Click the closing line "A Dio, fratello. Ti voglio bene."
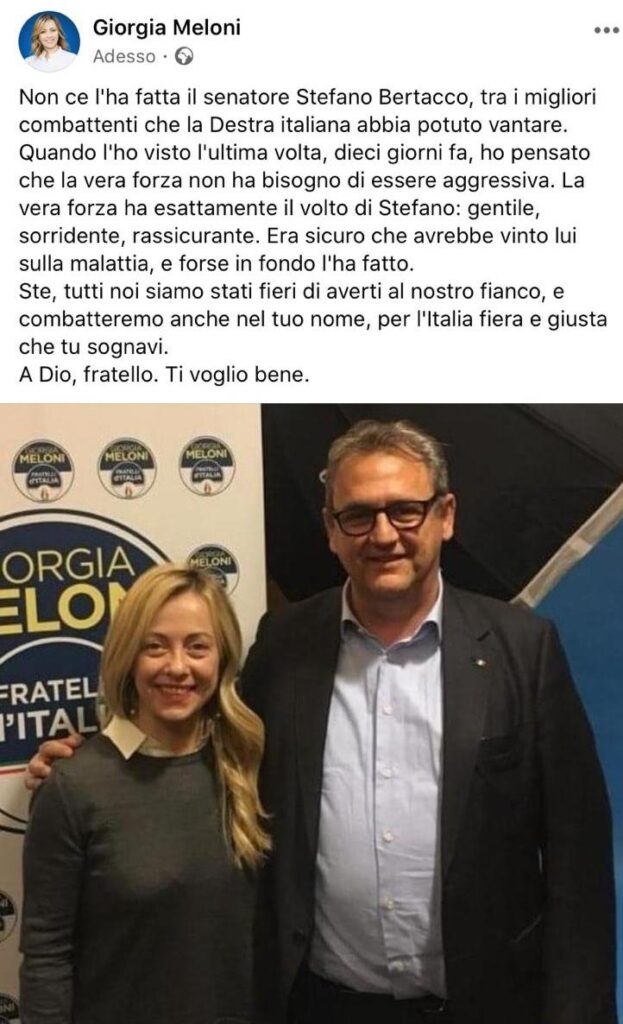Viewport: 623px width, 1024px height. coord(164,375)
